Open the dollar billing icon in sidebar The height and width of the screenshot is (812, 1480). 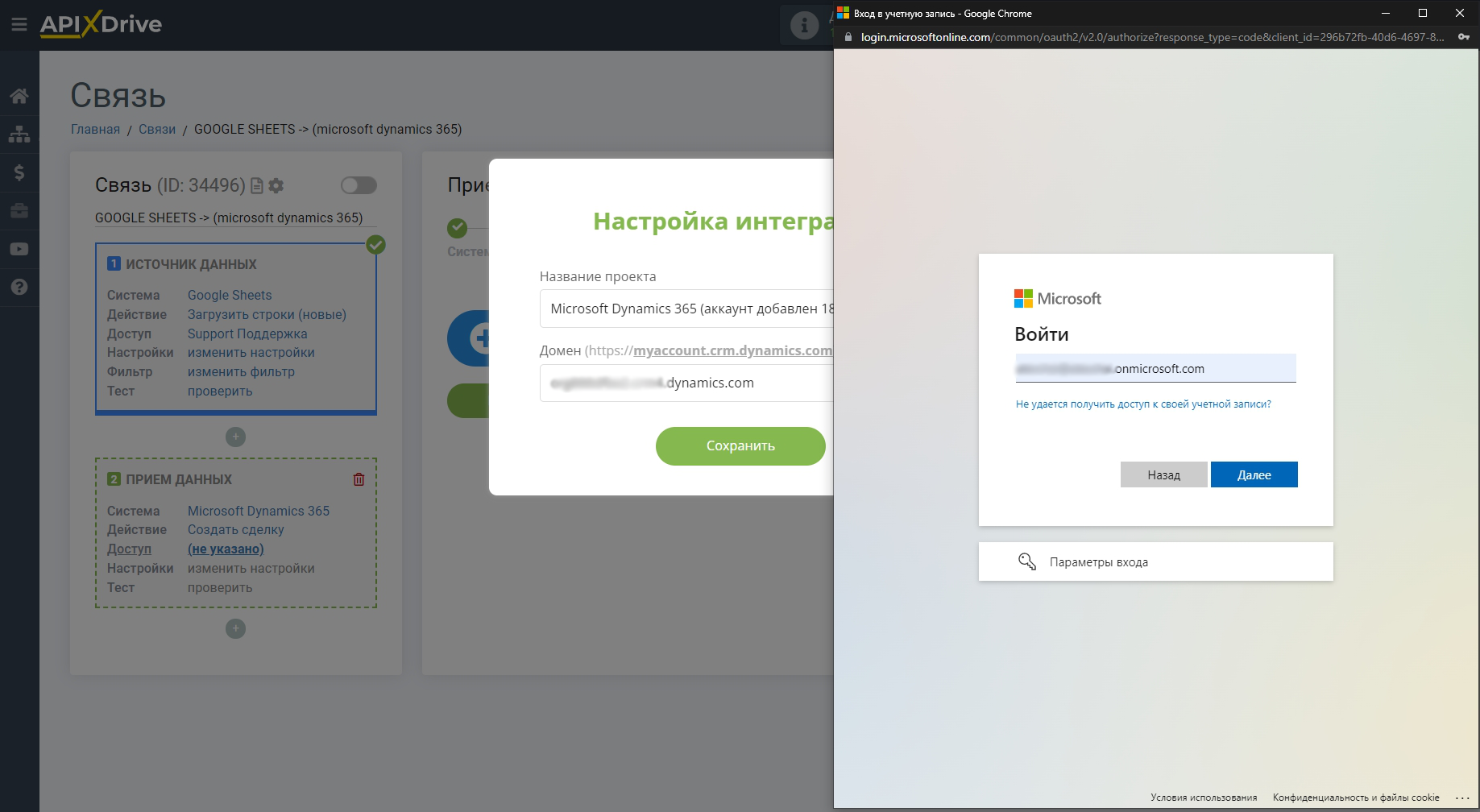tap(19, 172)
